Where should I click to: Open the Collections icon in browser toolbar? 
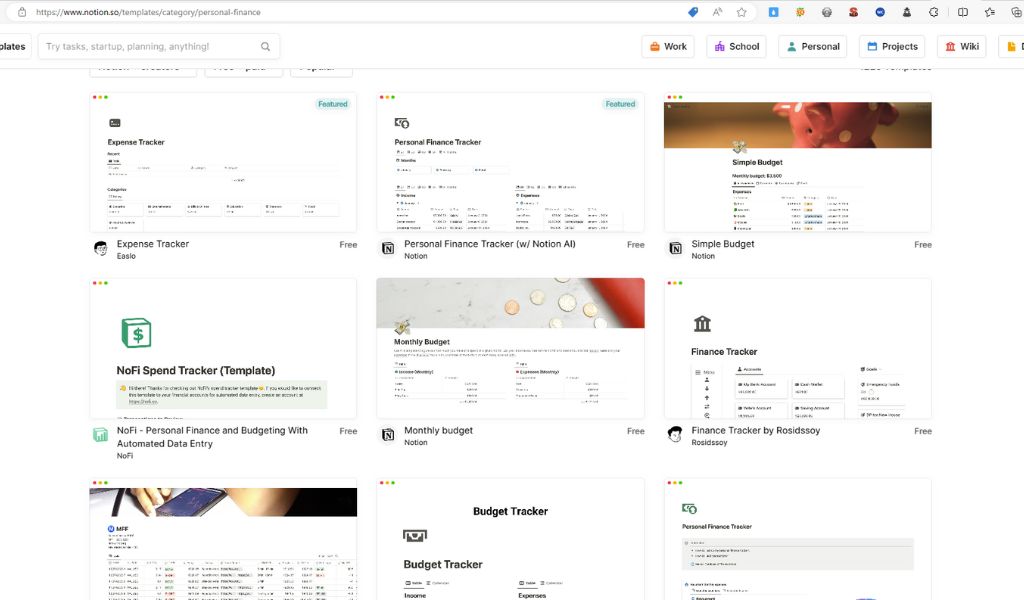tap(1016, 12)
